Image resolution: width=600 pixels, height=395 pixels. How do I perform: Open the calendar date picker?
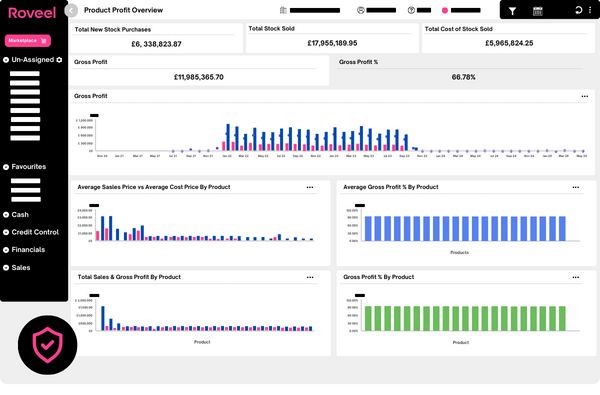[x=538, y=11]
